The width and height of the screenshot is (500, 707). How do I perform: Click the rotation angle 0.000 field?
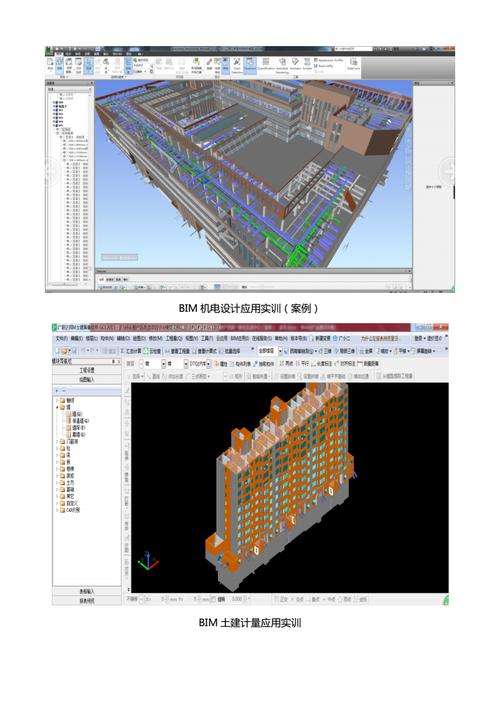click(x=236, y=599)
